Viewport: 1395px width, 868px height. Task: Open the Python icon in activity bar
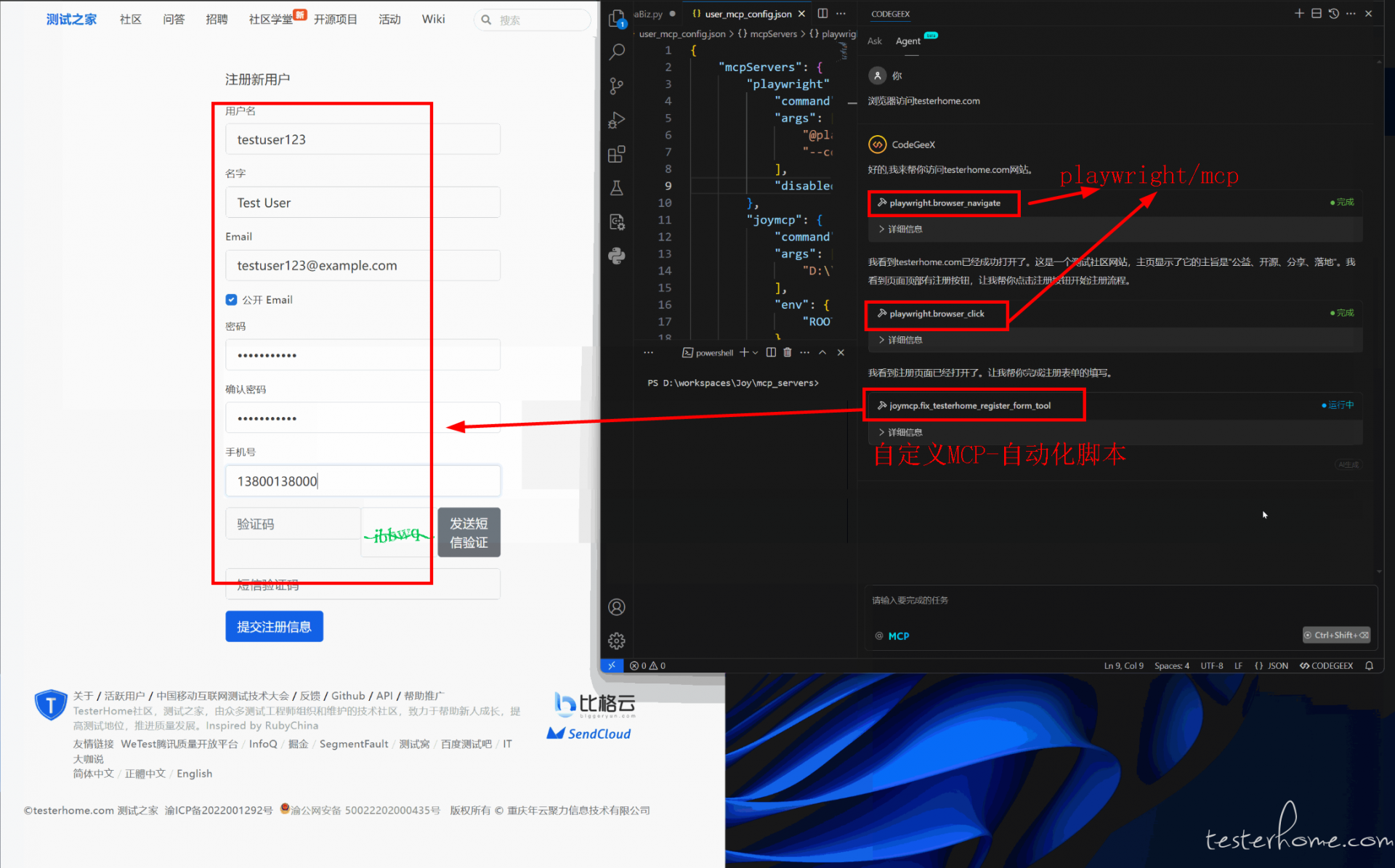[617, 256]
